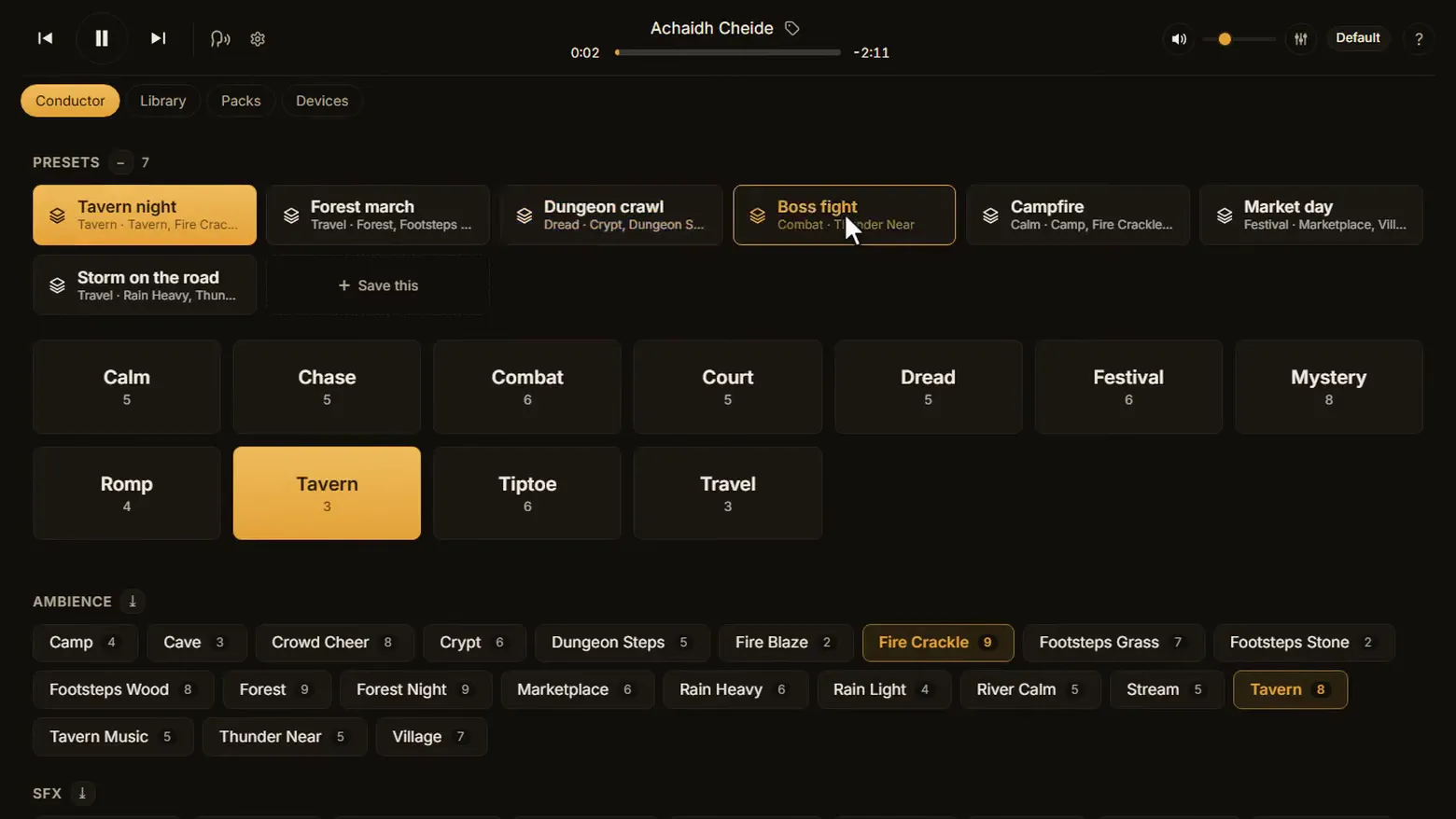This screenshot has width=1456, height=819.
Task: Load the Storm on the road preset
Action: [x=145, y=285]
